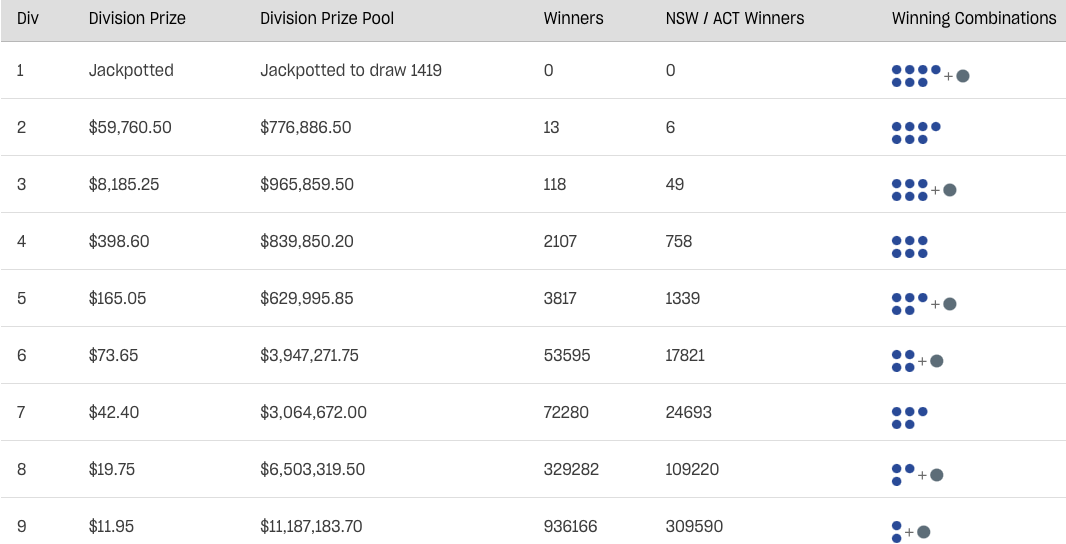Click the 936166 winners count cell
Image resolution: width=1066 pixels, height=544 pixels.
point(570,526)
